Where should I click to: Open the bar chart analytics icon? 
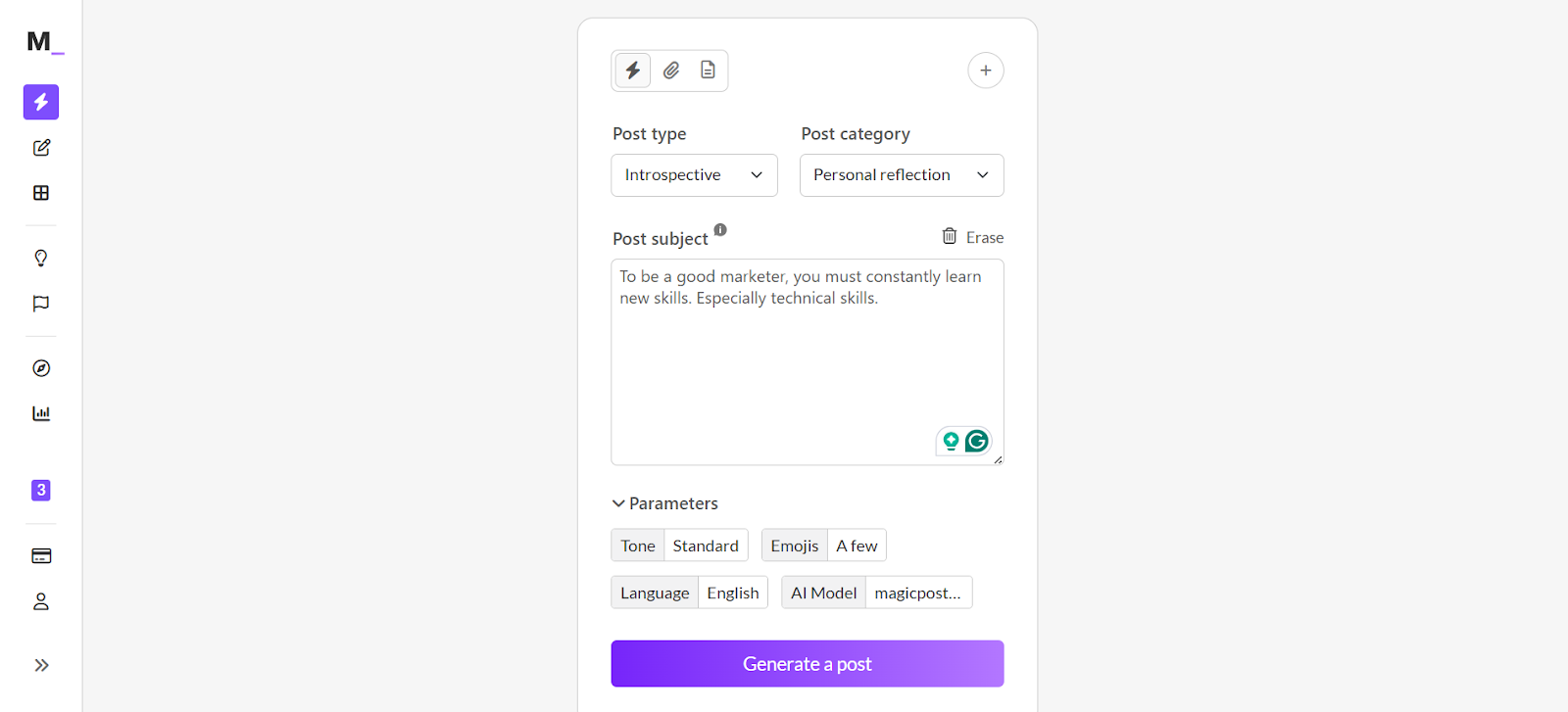(41, 413)
